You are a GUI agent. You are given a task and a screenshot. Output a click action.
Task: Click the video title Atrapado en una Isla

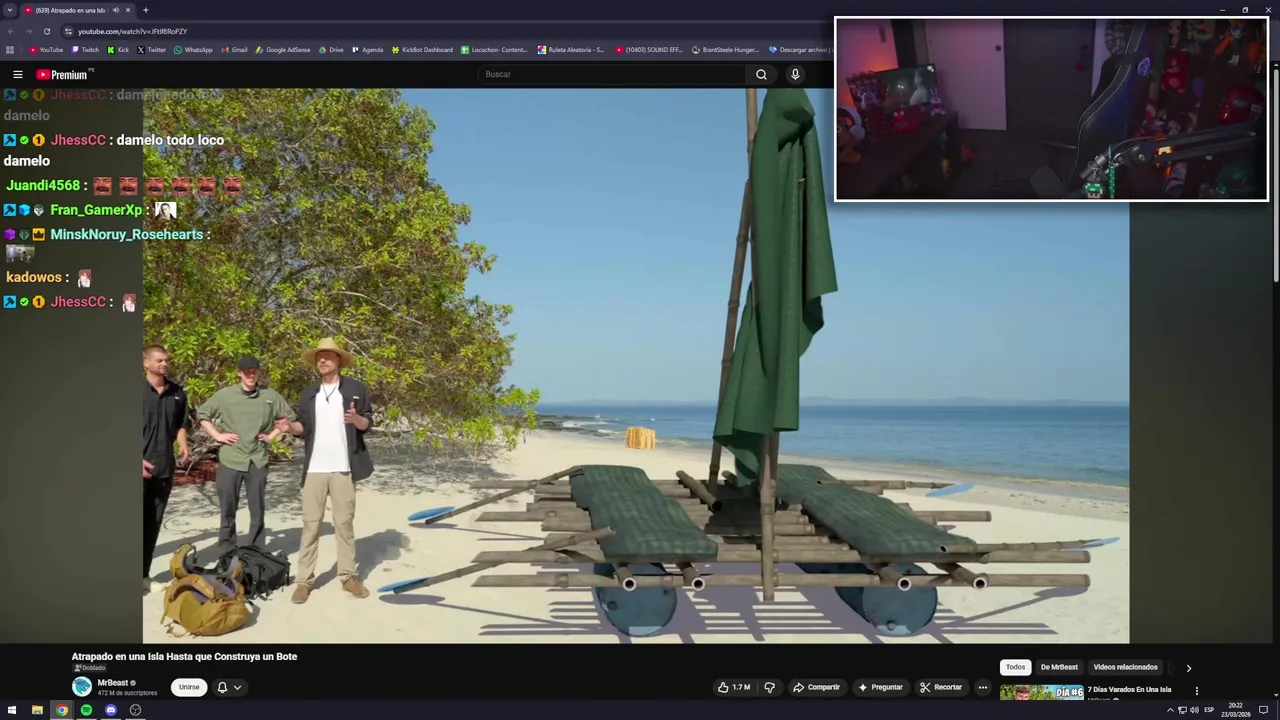pyautogui.click(x=184, y=657)
